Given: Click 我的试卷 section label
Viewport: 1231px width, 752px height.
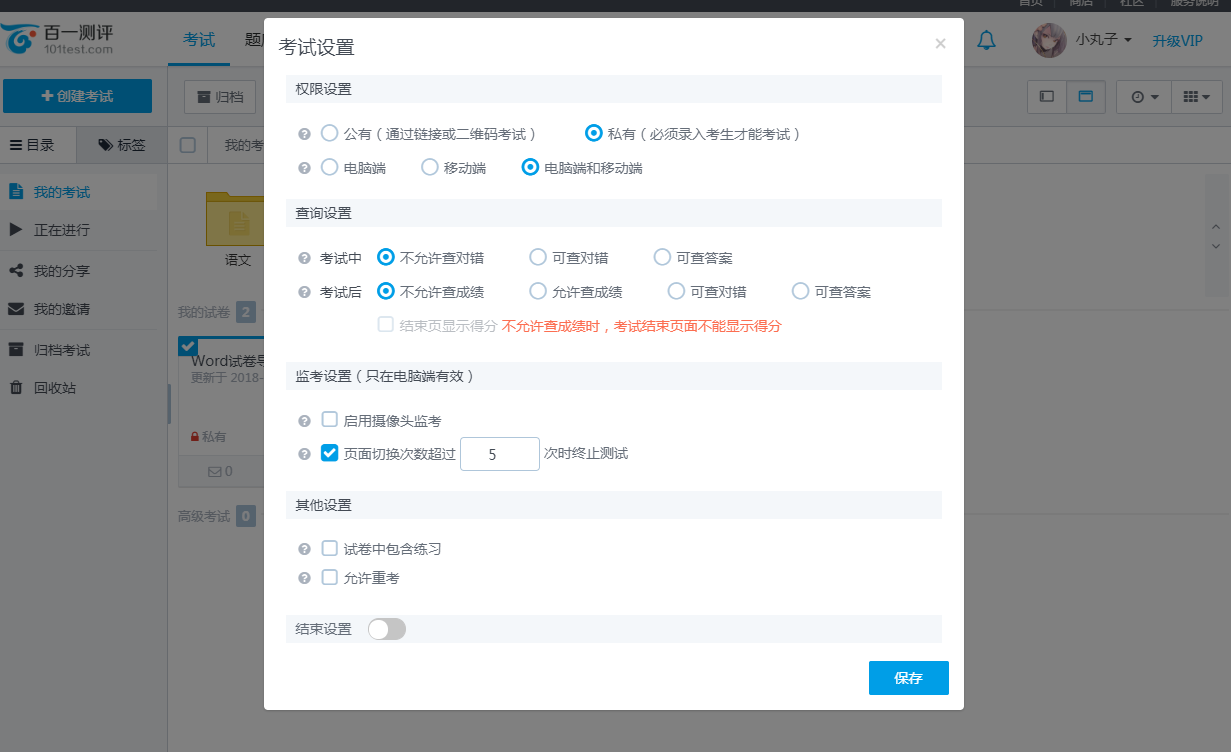Looking at the screenshot, I should coord(204,313).
